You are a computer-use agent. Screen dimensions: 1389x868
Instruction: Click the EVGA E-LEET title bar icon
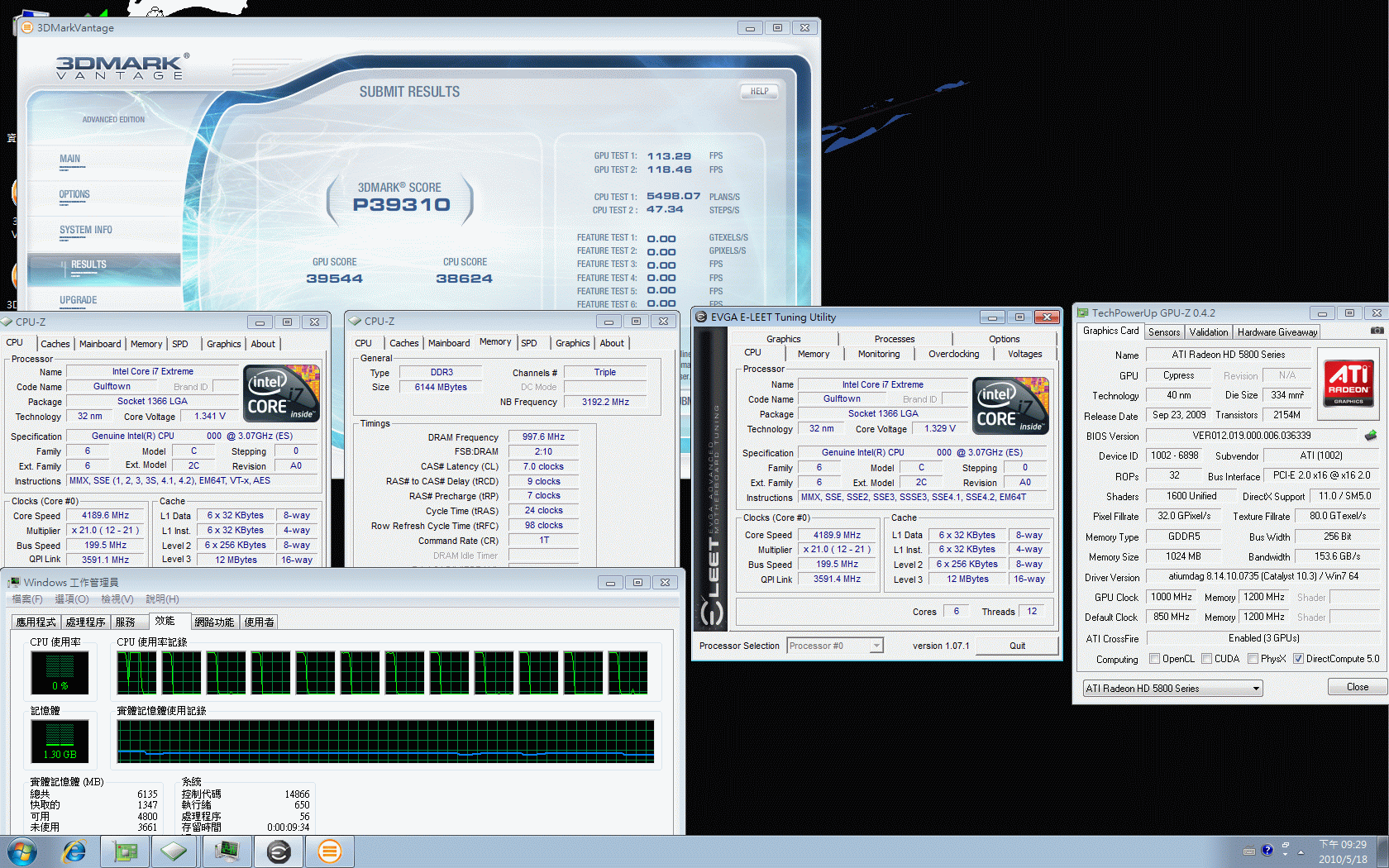(701, 317)
